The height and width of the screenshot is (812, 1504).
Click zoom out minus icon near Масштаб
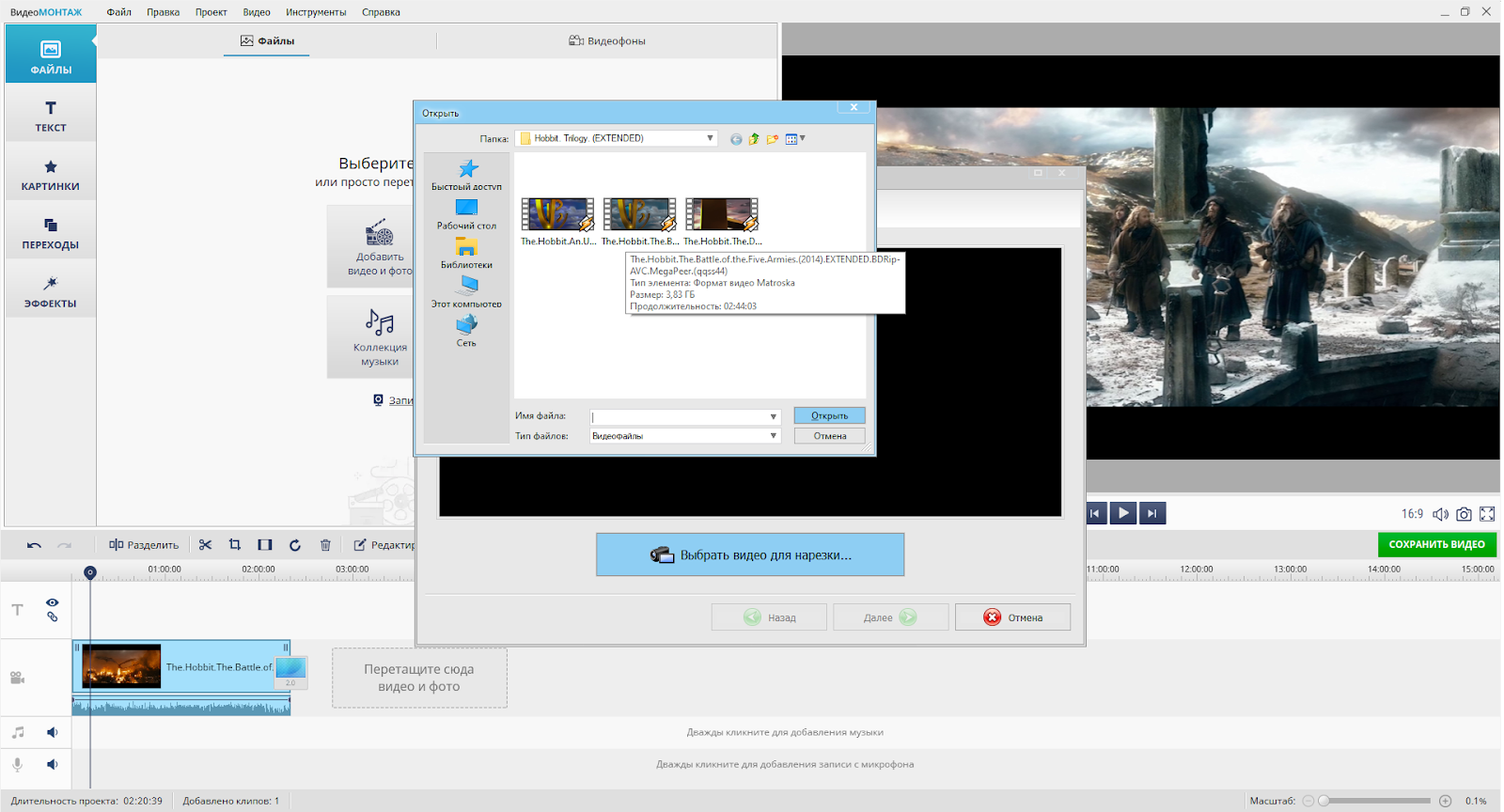coord(1308,801)
